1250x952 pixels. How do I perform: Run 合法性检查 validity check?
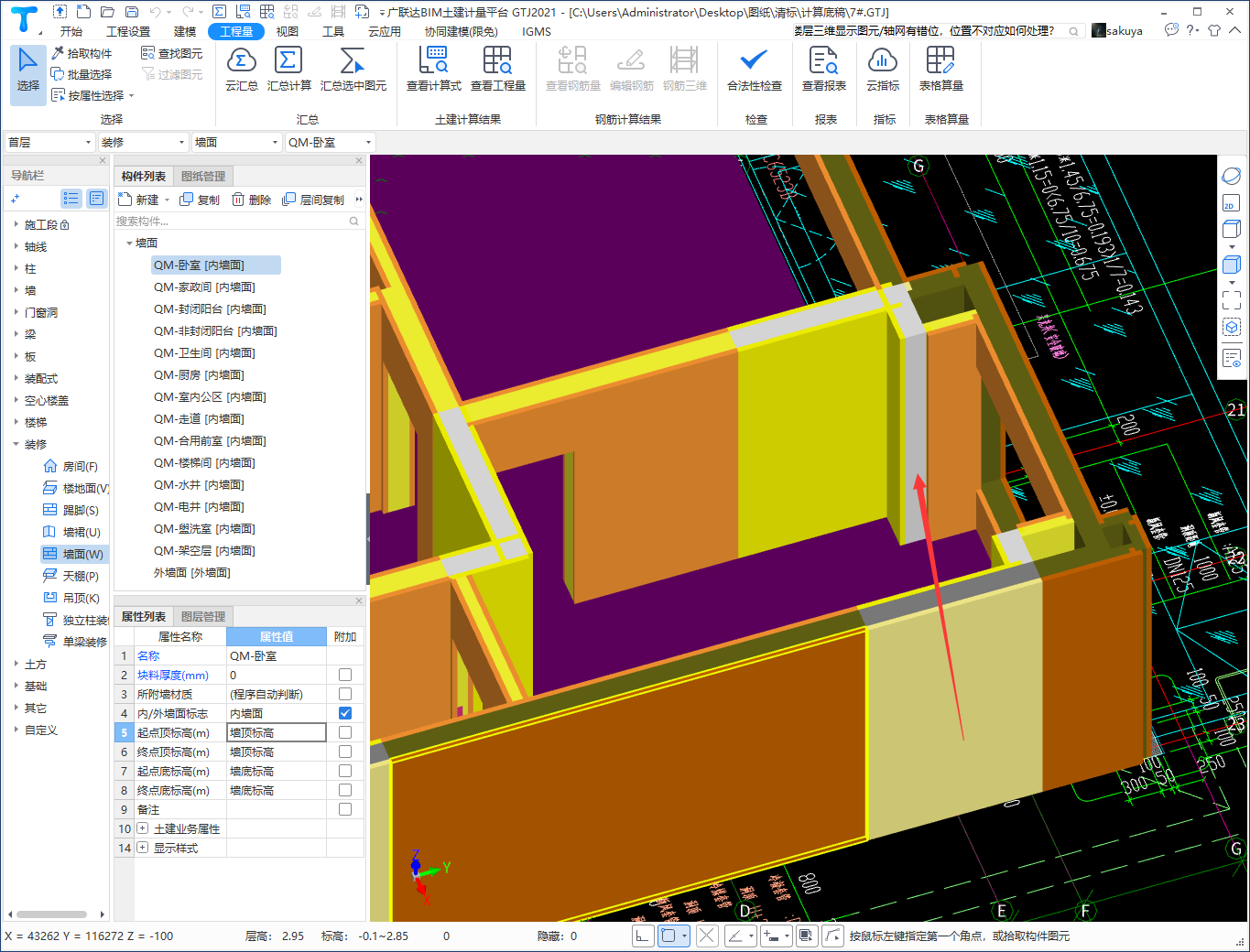tap(754, 70)
